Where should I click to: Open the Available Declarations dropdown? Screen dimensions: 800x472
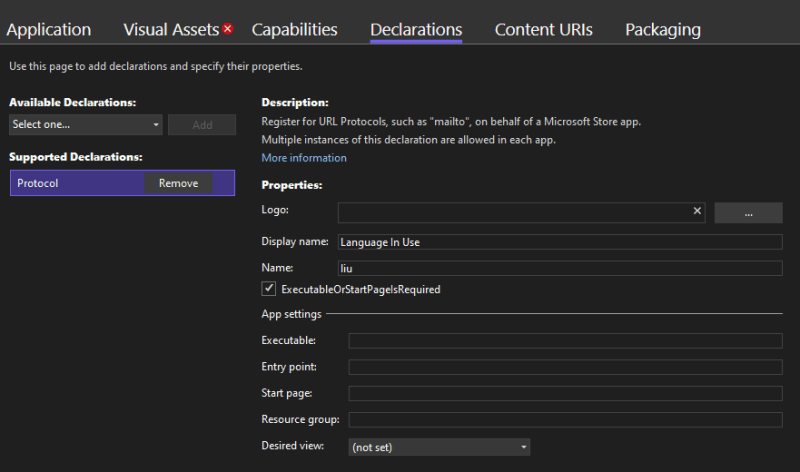[86, 125]
